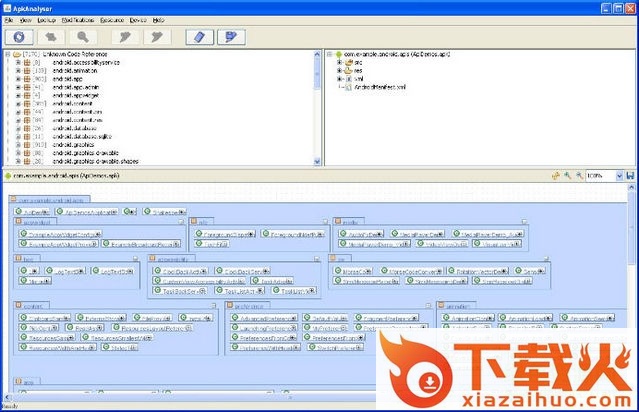Toggle collapse box of the preference package
Image resolution: width=639 pixels, height=412 pixels.
(x=428, y=305)
